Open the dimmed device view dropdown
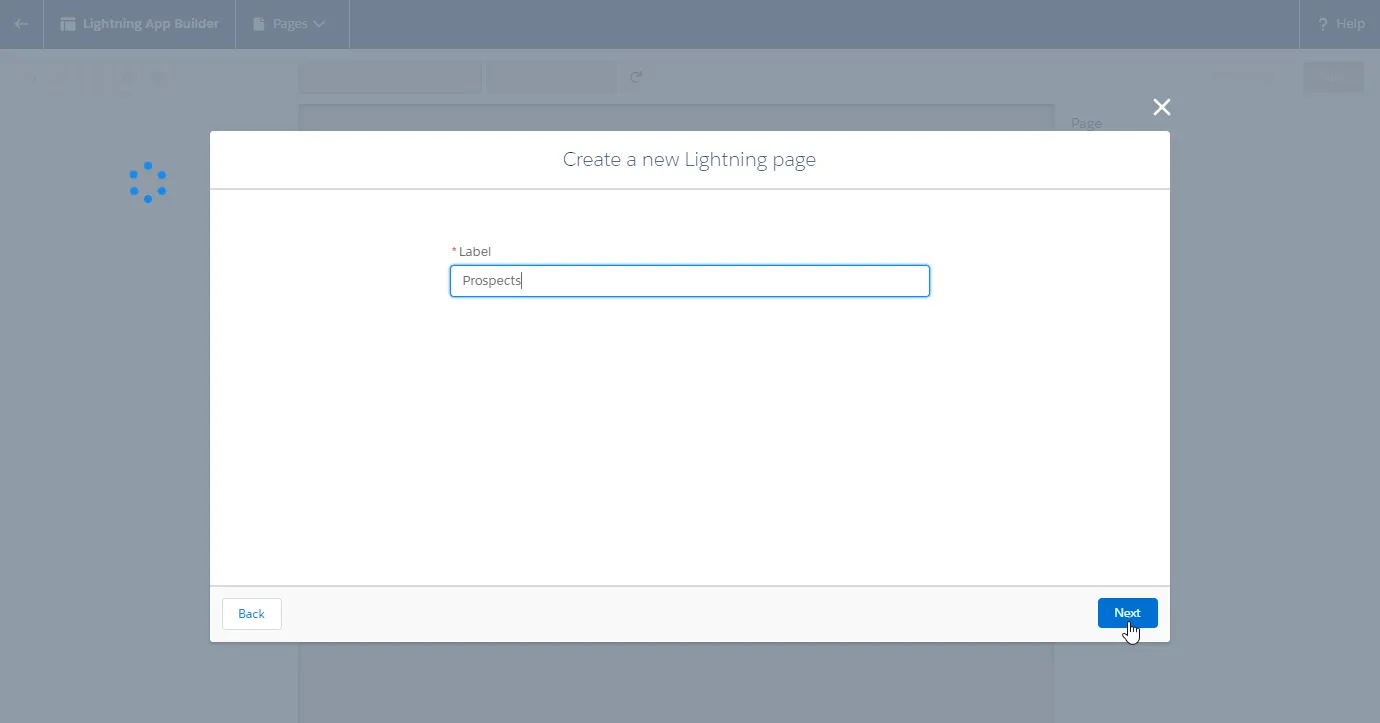This screenshot has width=1380, height=723. (390, 78)
